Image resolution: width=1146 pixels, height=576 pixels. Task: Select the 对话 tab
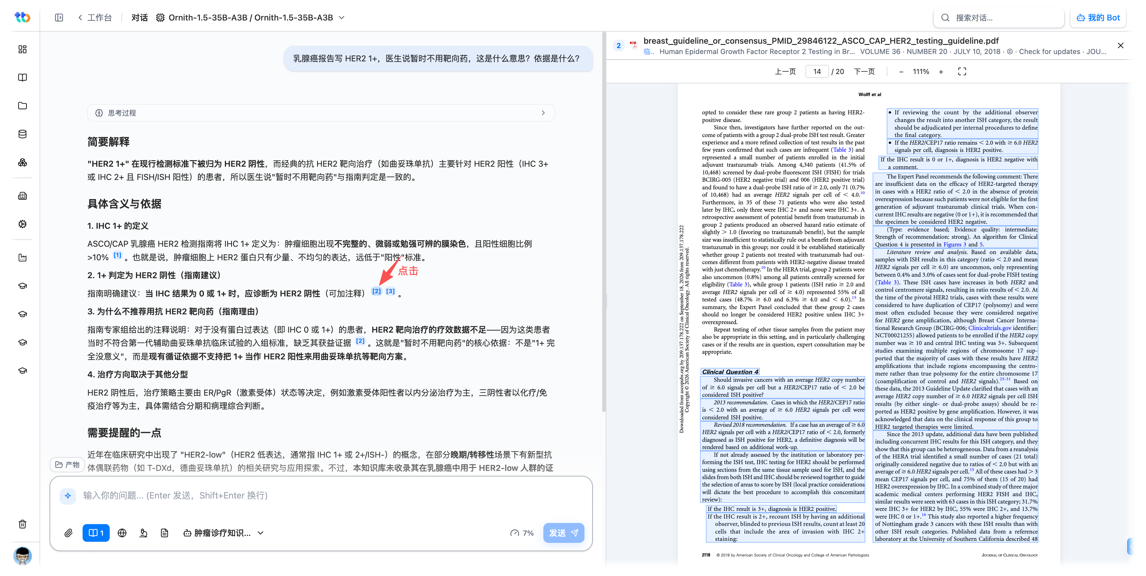tap(140, 18)
